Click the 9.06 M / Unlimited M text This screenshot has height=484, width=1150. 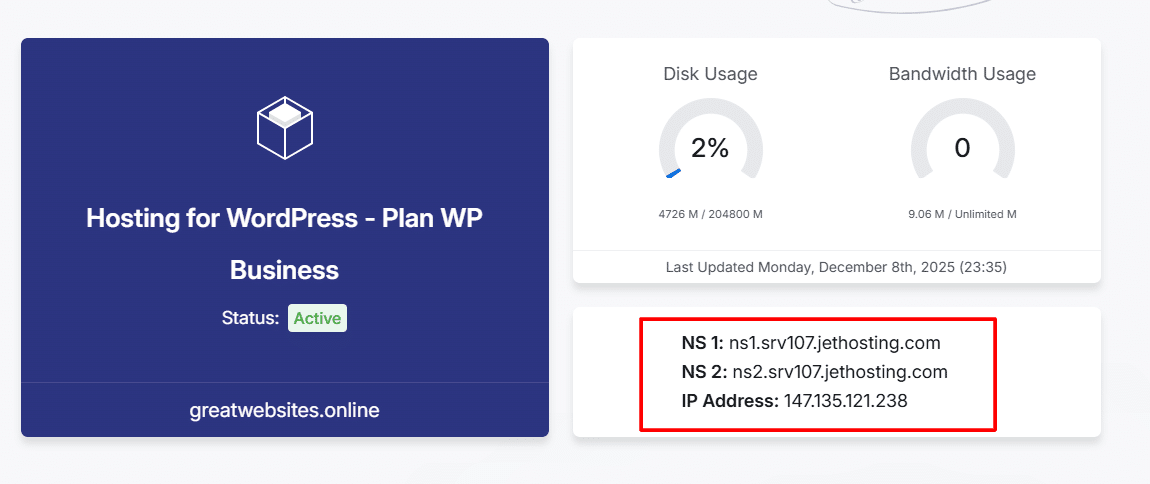962,214
